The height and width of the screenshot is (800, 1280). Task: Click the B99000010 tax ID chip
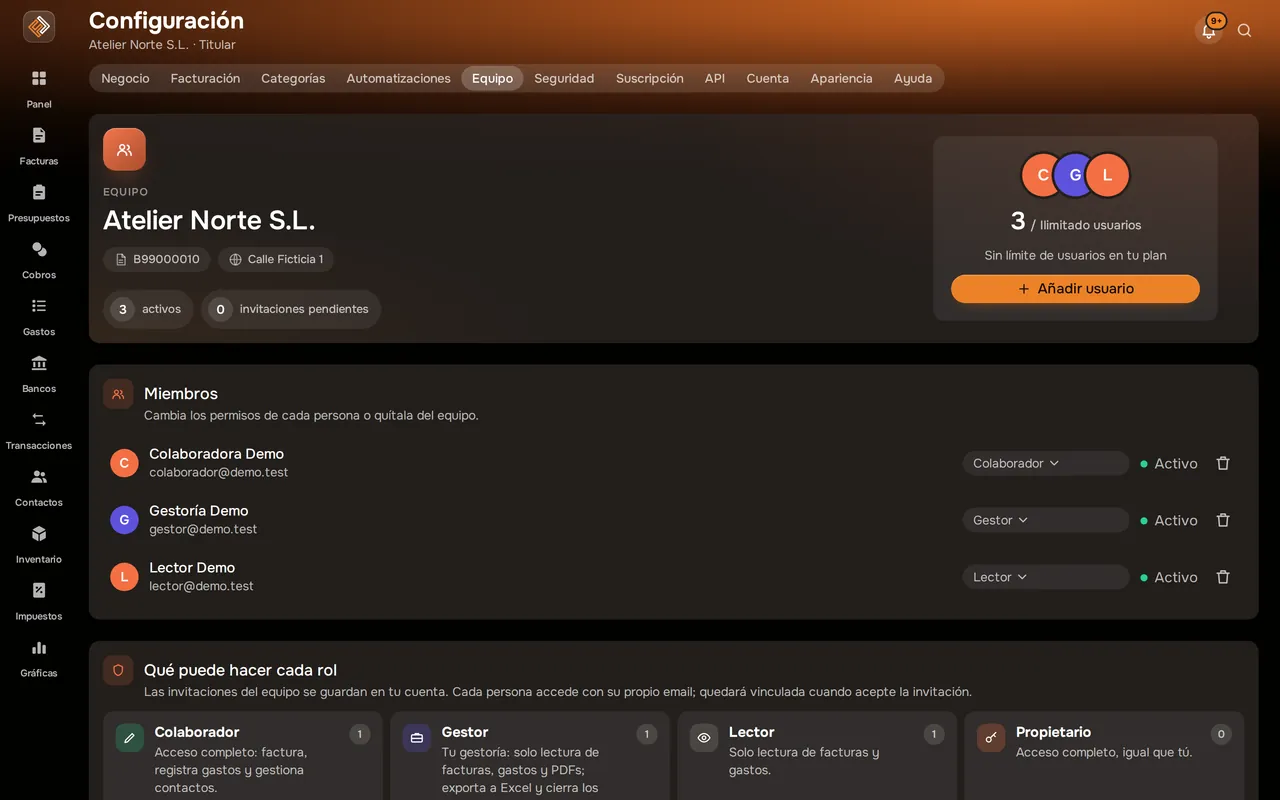tap(157, 259)
